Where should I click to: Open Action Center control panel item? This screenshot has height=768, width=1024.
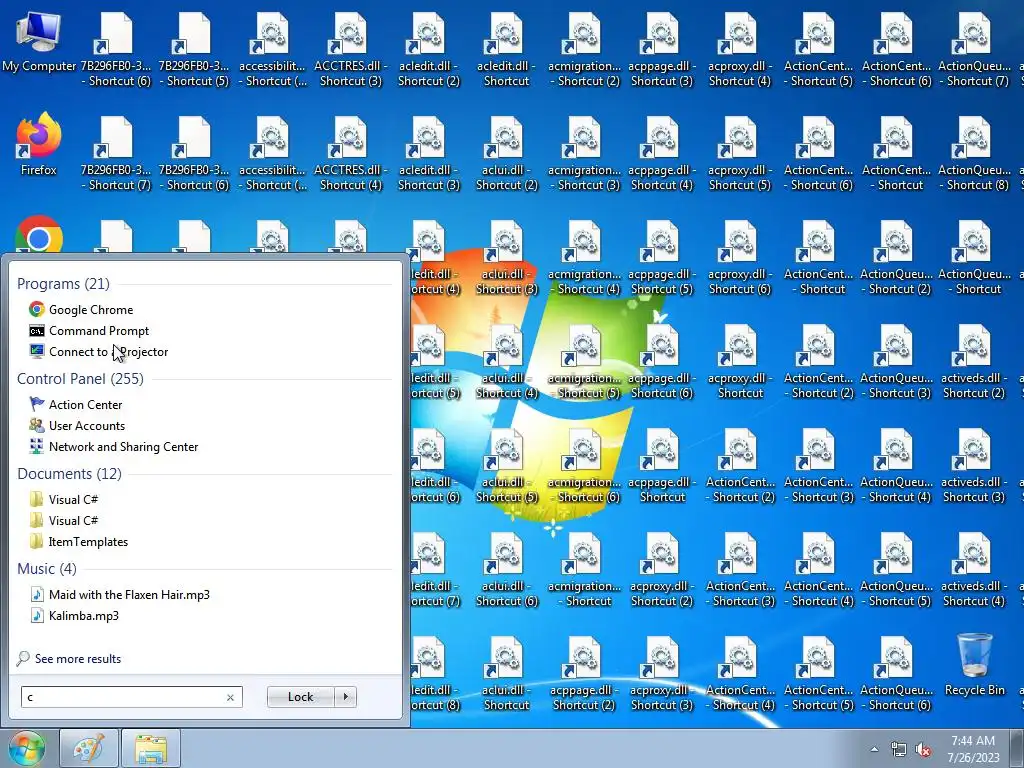[x=76, y=404]
